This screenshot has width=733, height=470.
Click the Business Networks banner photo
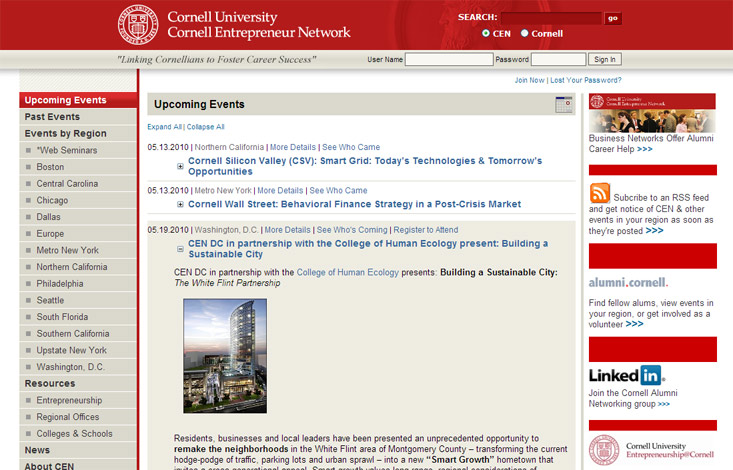(x=652, y=113)
